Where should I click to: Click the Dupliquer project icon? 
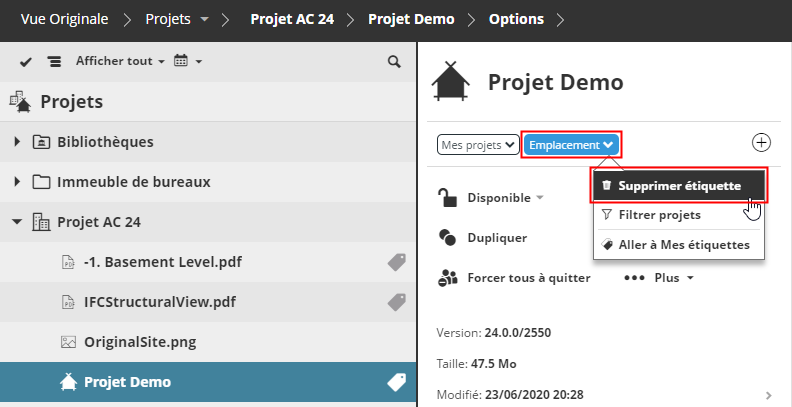pyautogui.click(x=448, y=238)
